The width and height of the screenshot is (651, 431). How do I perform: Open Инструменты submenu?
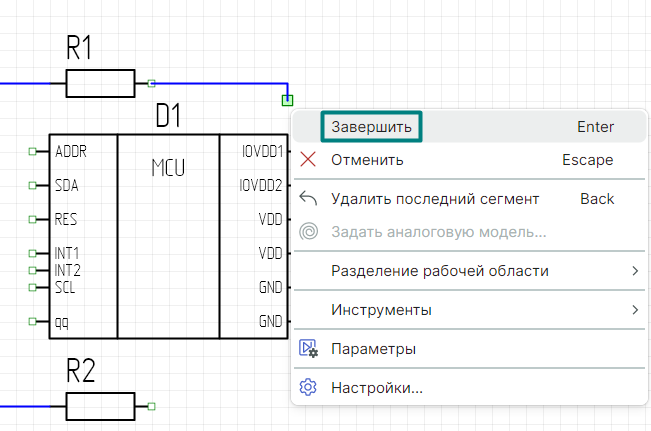[x=381, y=310]
